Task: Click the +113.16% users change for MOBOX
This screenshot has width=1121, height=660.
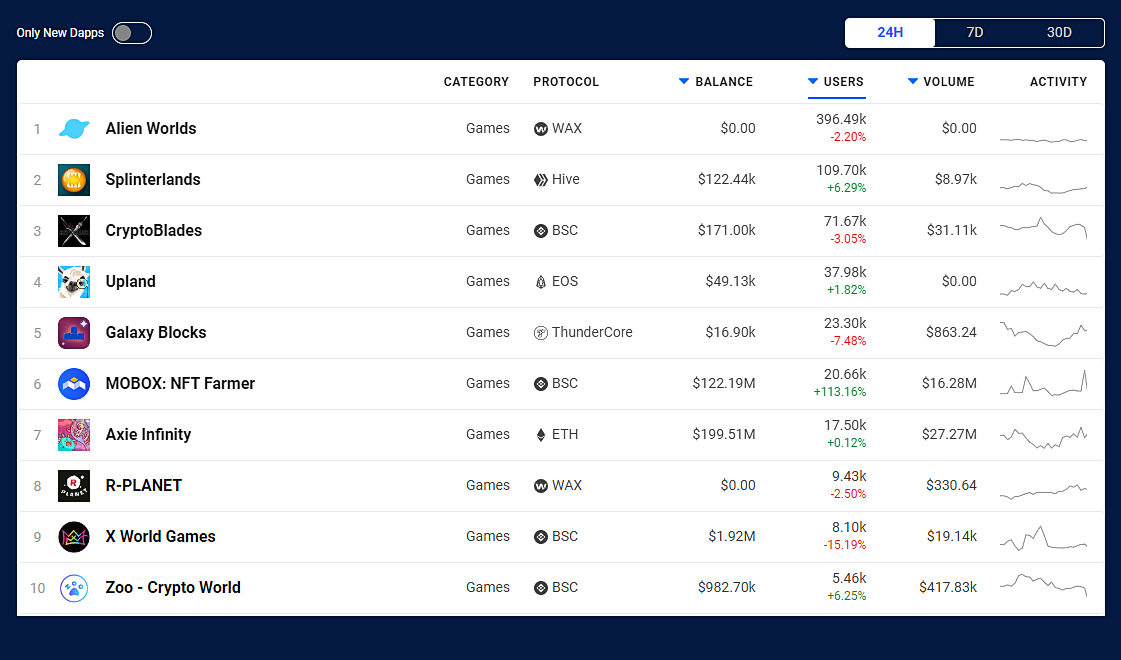Action: (840, 392)
